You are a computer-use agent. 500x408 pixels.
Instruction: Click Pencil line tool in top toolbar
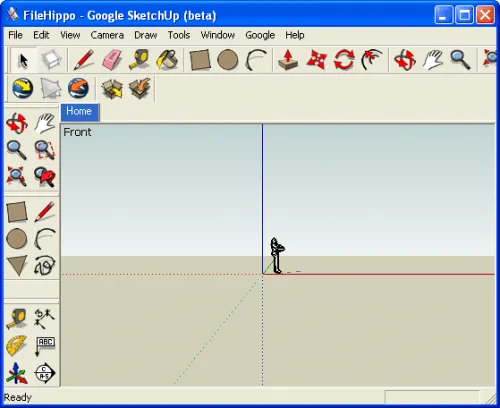(84, 60)
